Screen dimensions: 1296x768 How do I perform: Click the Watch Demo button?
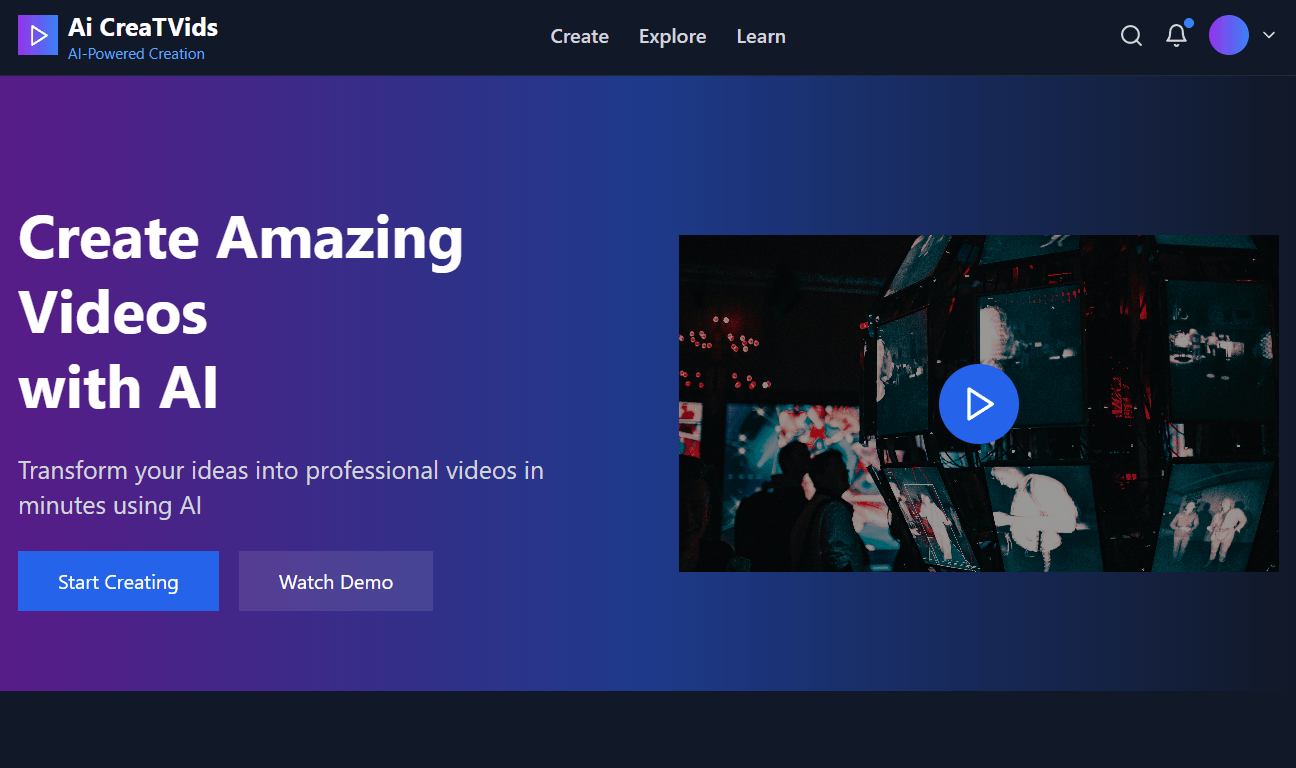coord(335,581)
